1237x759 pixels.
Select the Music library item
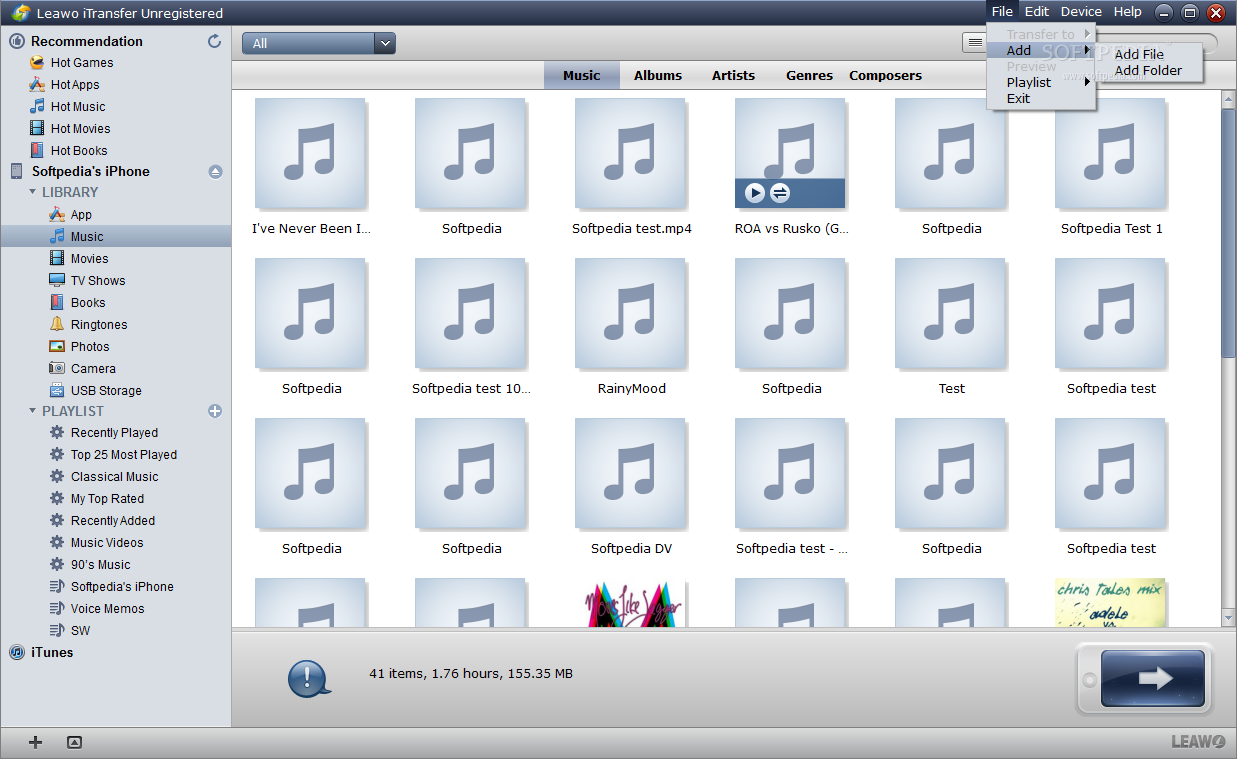click(116, 237)
